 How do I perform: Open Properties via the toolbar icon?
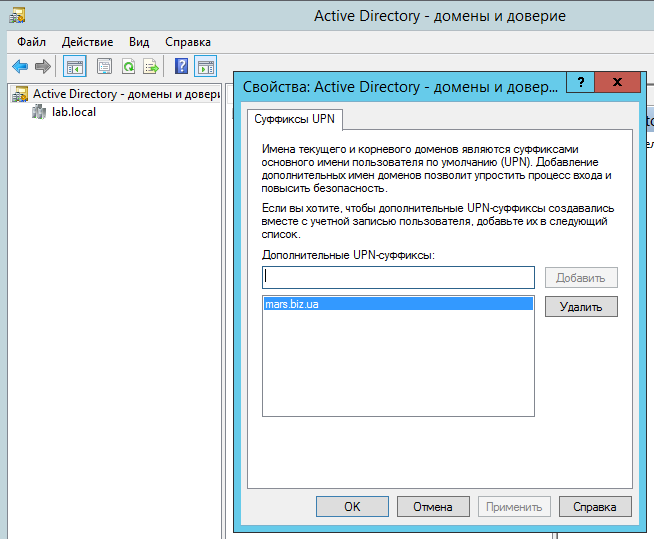tap(104, 67)
